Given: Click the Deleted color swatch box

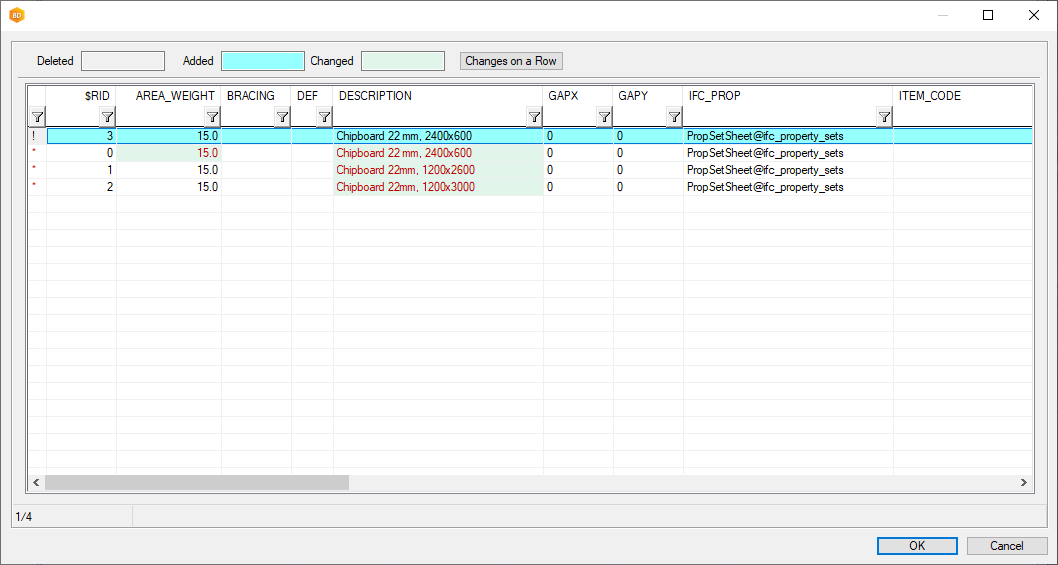Looking at the screenshot, I should click(x=123, y=61).
